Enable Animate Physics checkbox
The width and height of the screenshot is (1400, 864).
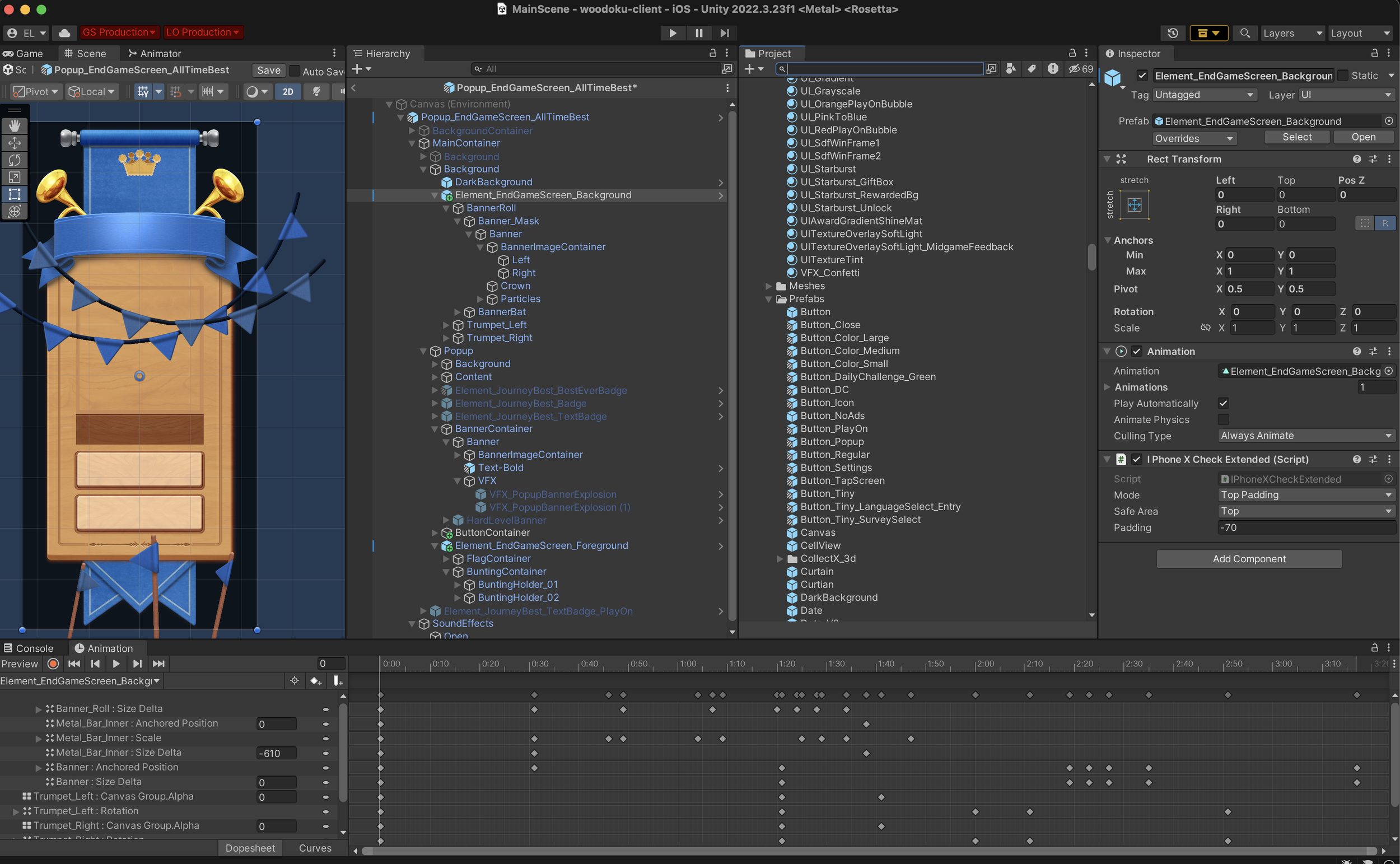1223,419
